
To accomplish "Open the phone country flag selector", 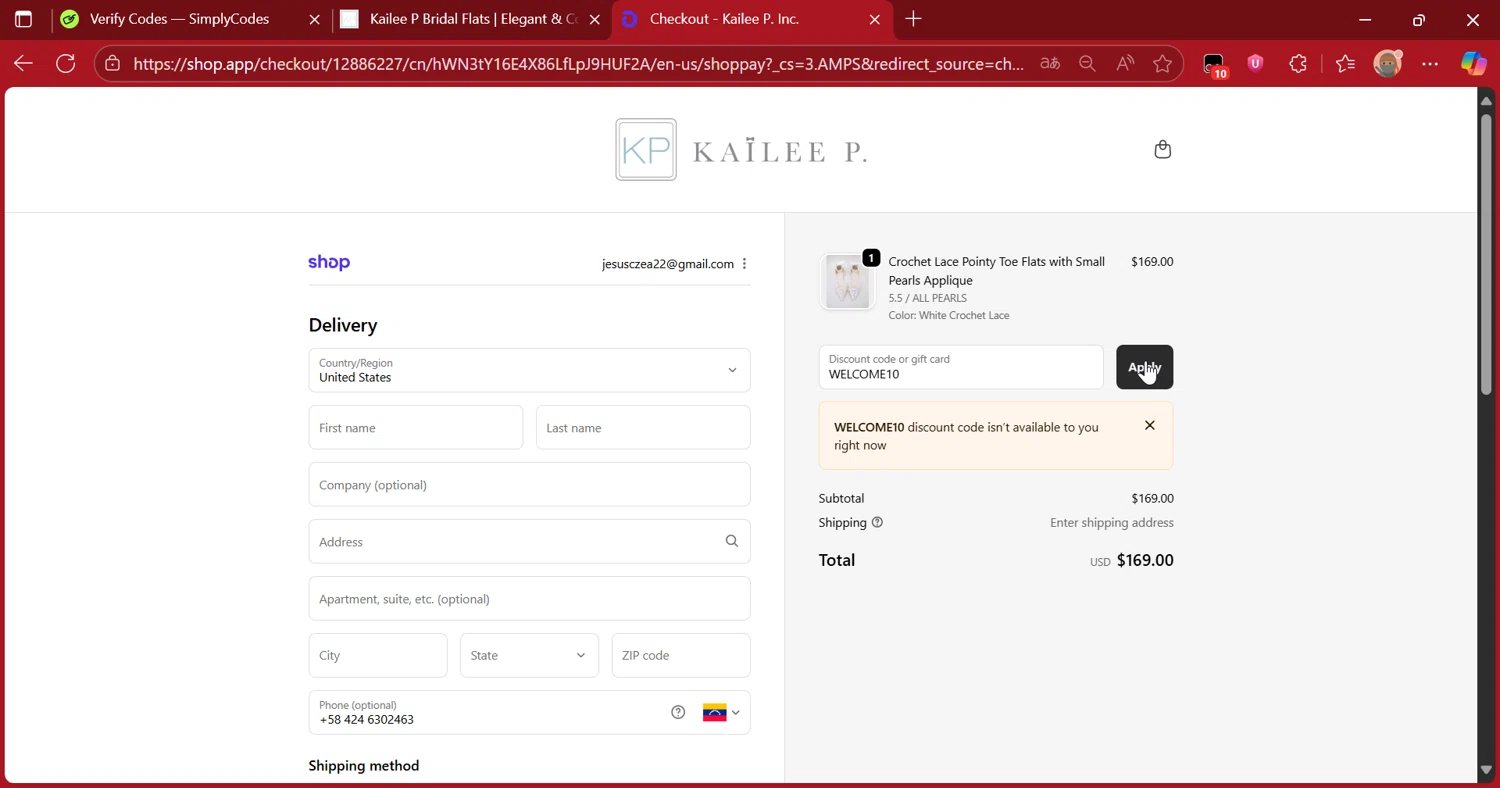I will 721,712.
